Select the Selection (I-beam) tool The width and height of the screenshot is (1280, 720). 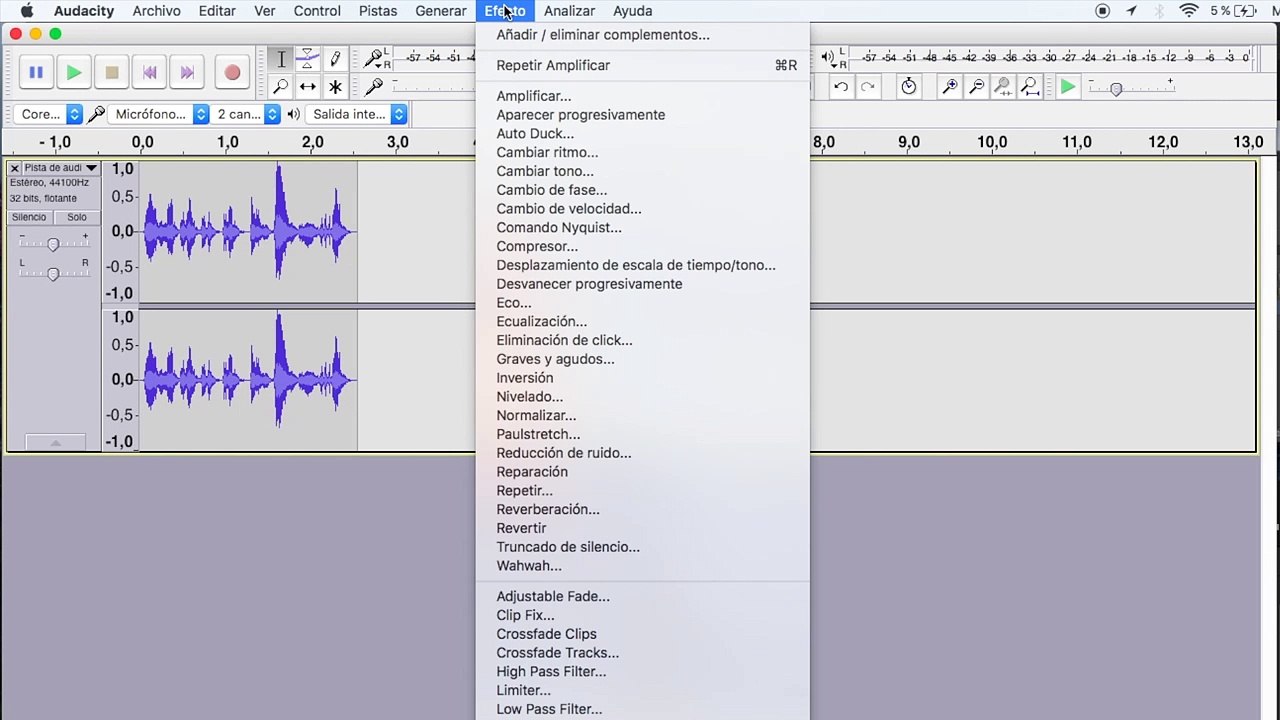click(281, 60)
